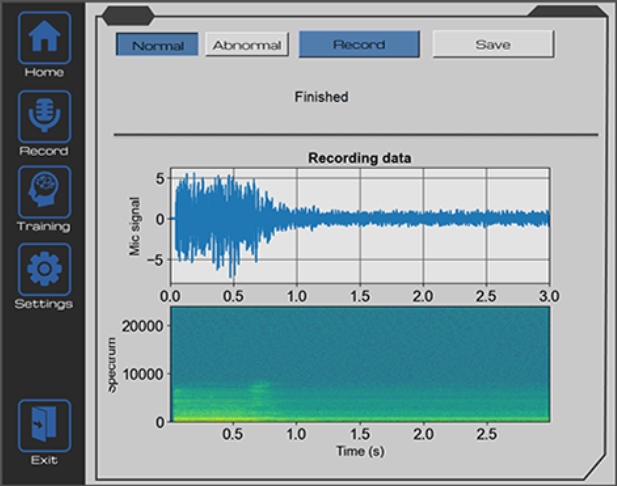The width and height of the screenshot is (617, 486).
Task: Switch to the Abnormal label toggle
Action: point(247,45)
